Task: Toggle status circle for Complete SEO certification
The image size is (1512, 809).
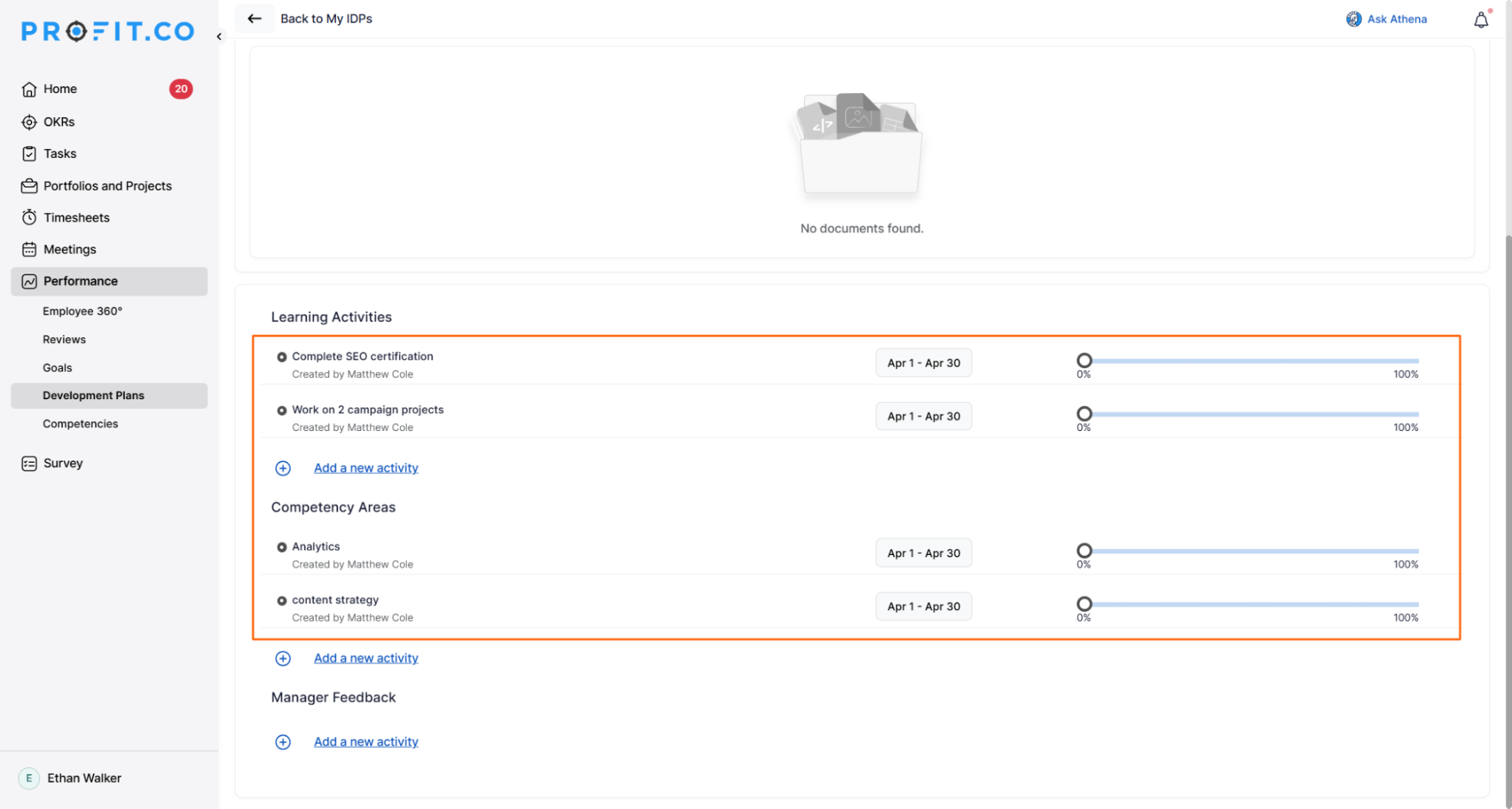Action: pyautogui.click(x=281, y=357)
